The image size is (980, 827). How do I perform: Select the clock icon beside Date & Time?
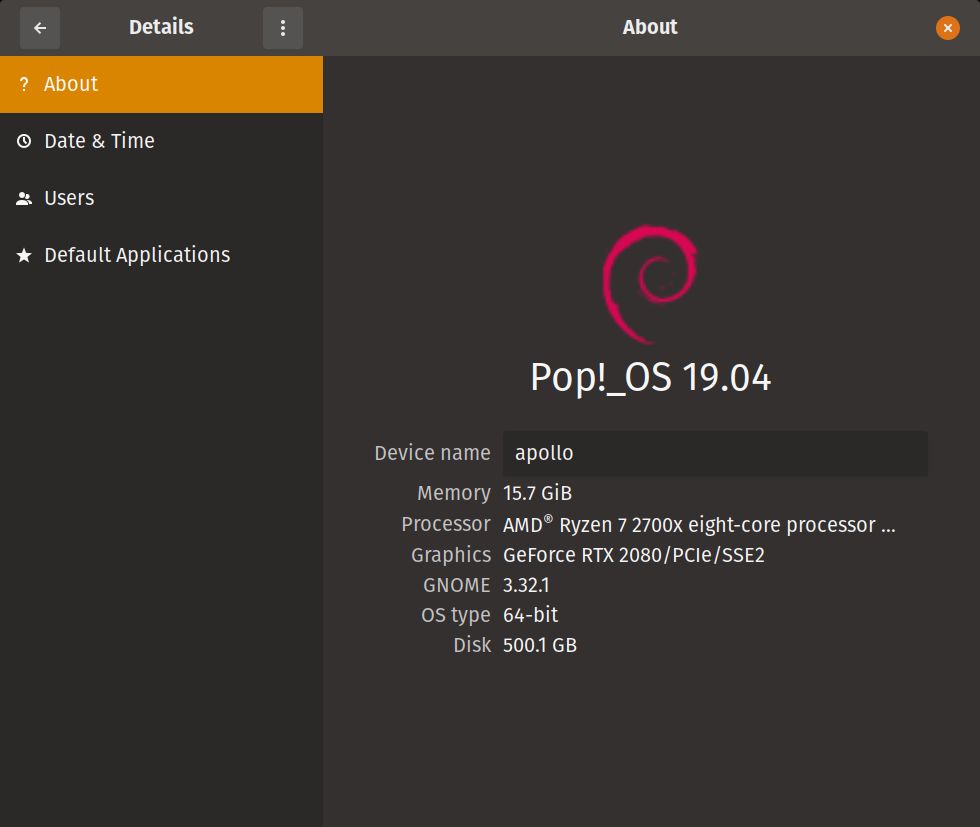(24, 141)
